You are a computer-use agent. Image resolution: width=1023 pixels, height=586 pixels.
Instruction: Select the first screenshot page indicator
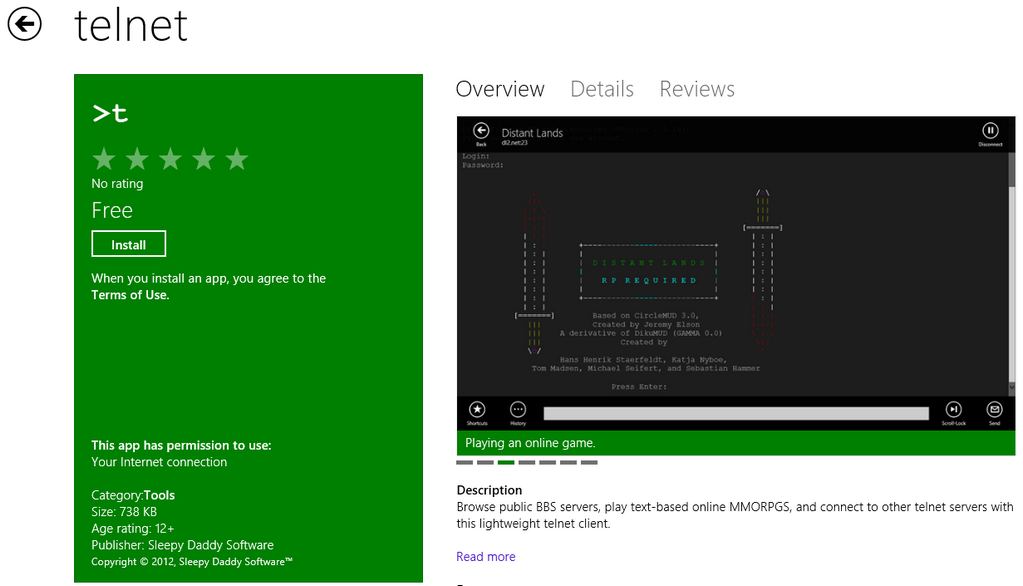click(464, 463)
